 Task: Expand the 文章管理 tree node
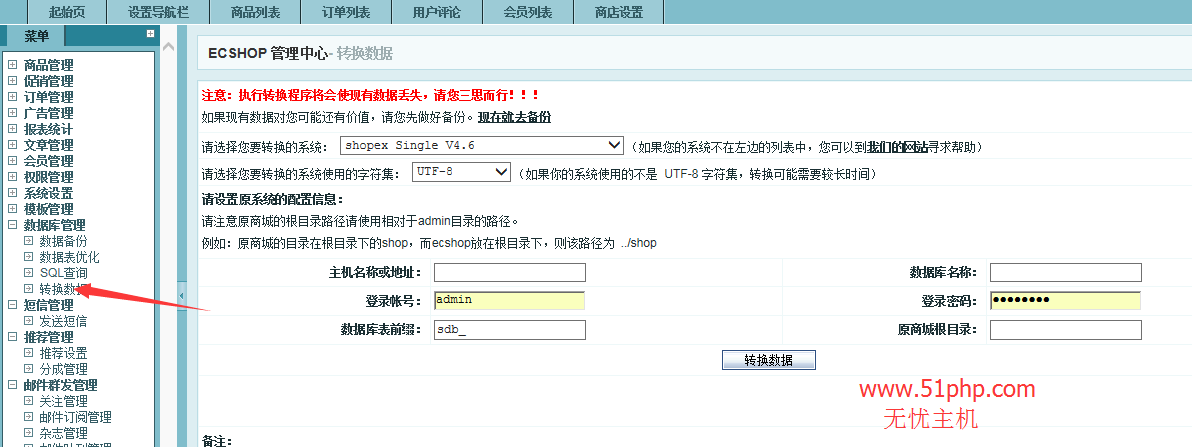(12, 145)
